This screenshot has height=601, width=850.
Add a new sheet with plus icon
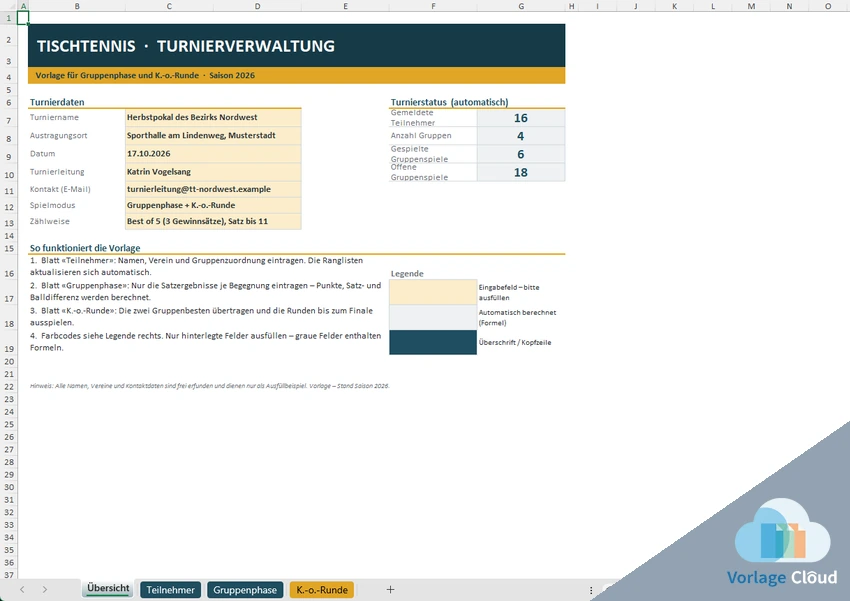[390, 590]
